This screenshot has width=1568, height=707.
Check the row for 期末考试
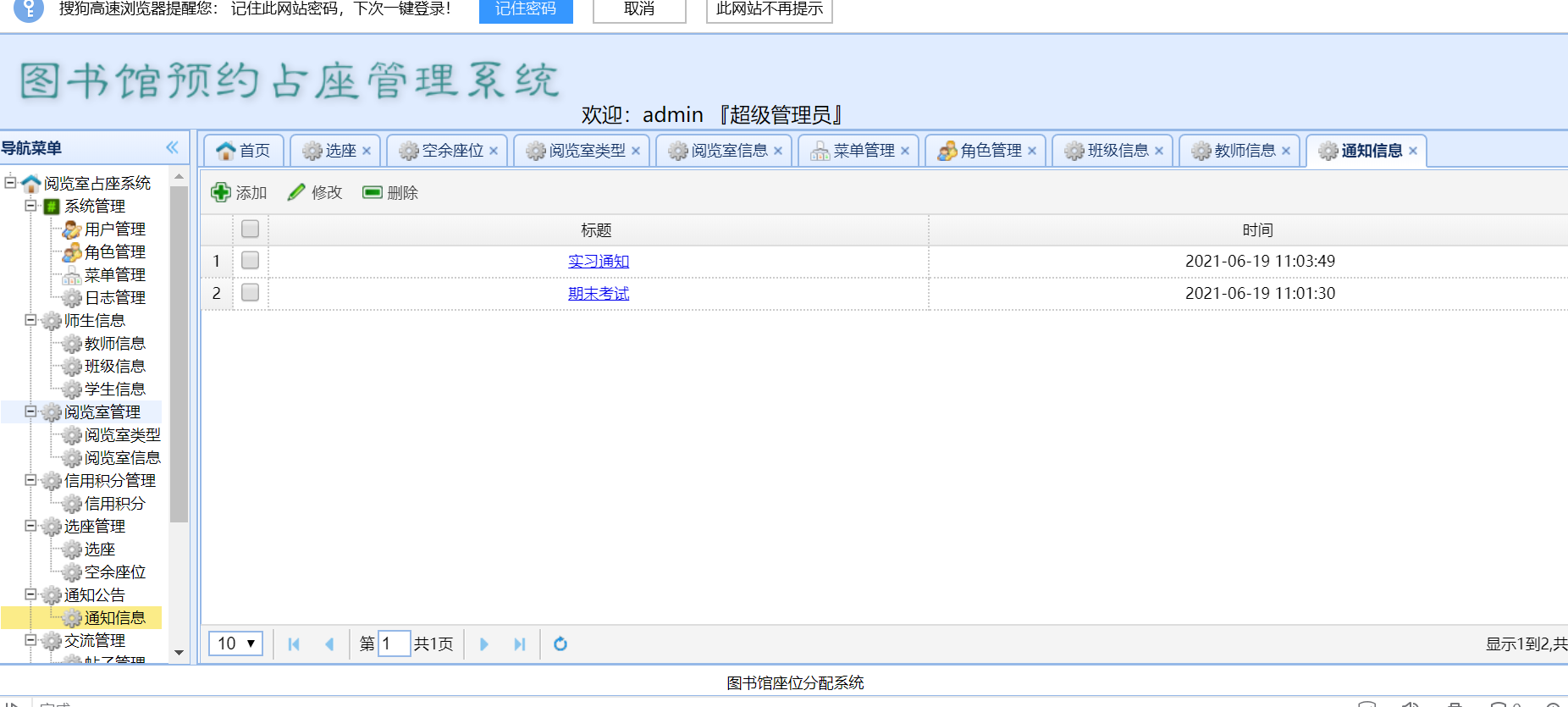[x=250, y=292]
